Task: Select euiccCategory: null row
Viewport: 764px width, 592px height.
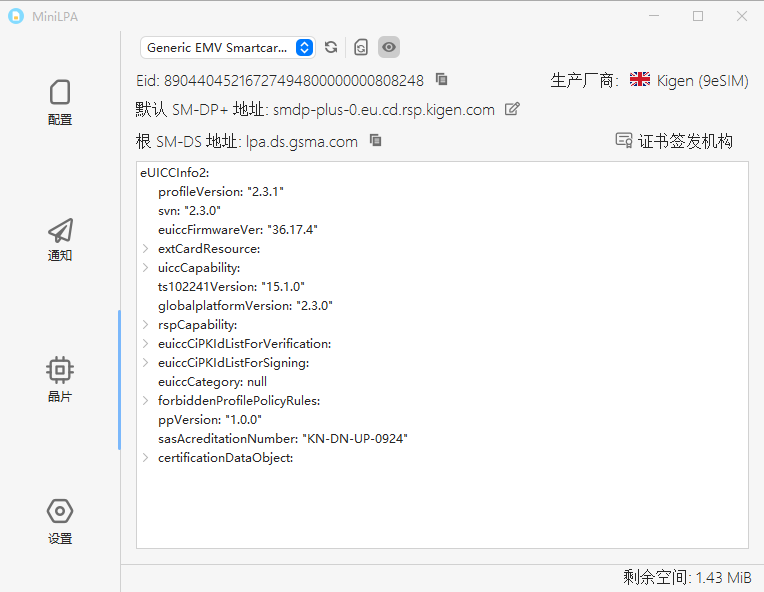Action: [x=212, y=382]
